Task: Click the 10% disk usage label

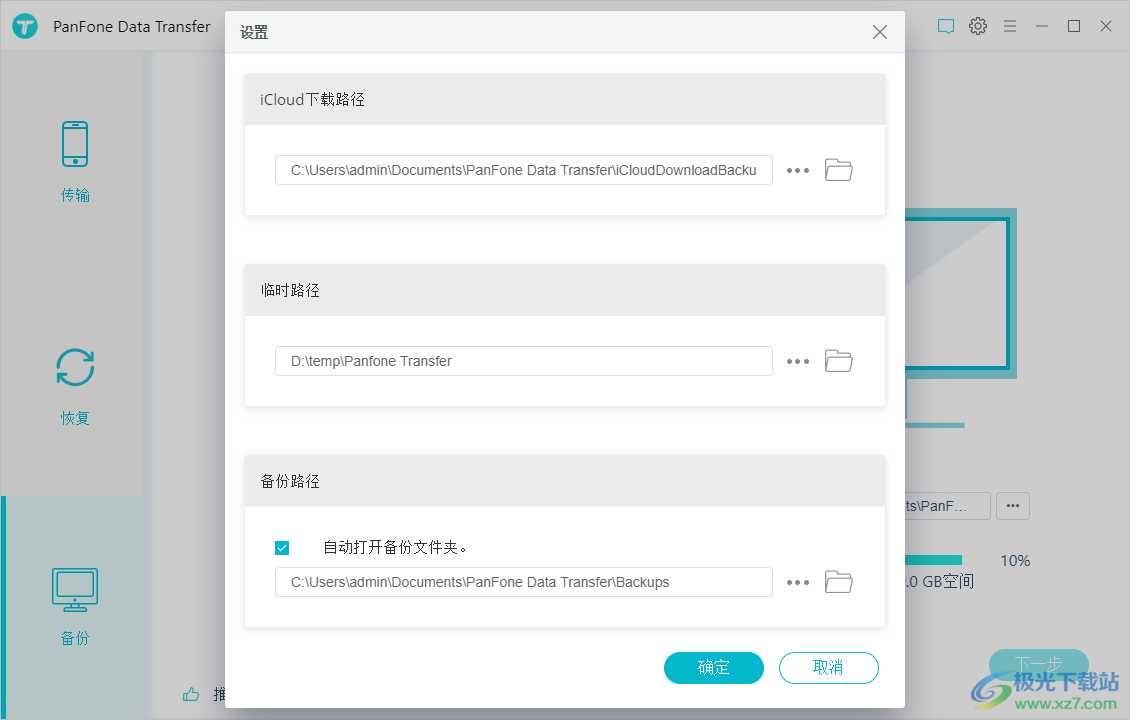Action: click(x=1015, y=561)
